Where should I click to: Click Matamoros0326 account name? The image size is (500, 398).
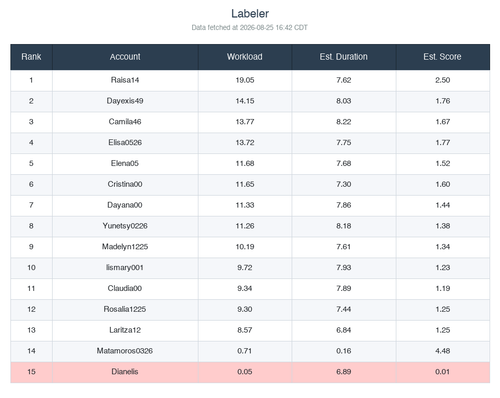pyautogui.click(x=125, y=351)
